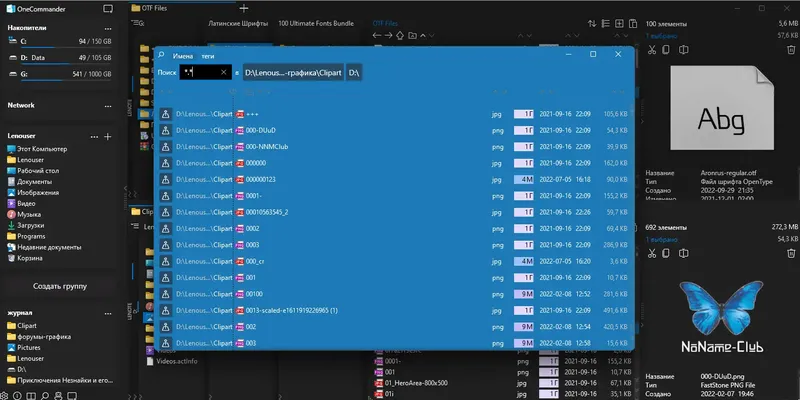Viewport: 800px width, 400px height.
Task: Open Музыка in favorites
Action: coord(24,215)
